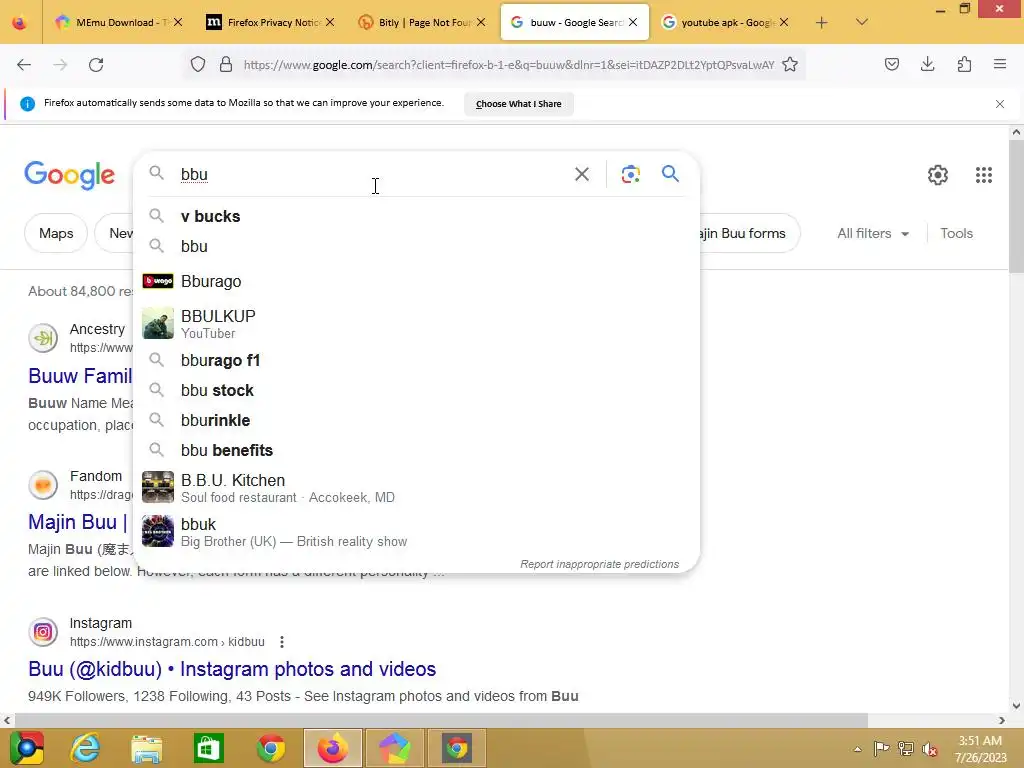Click the Google logo

click(x=69, y=175)
